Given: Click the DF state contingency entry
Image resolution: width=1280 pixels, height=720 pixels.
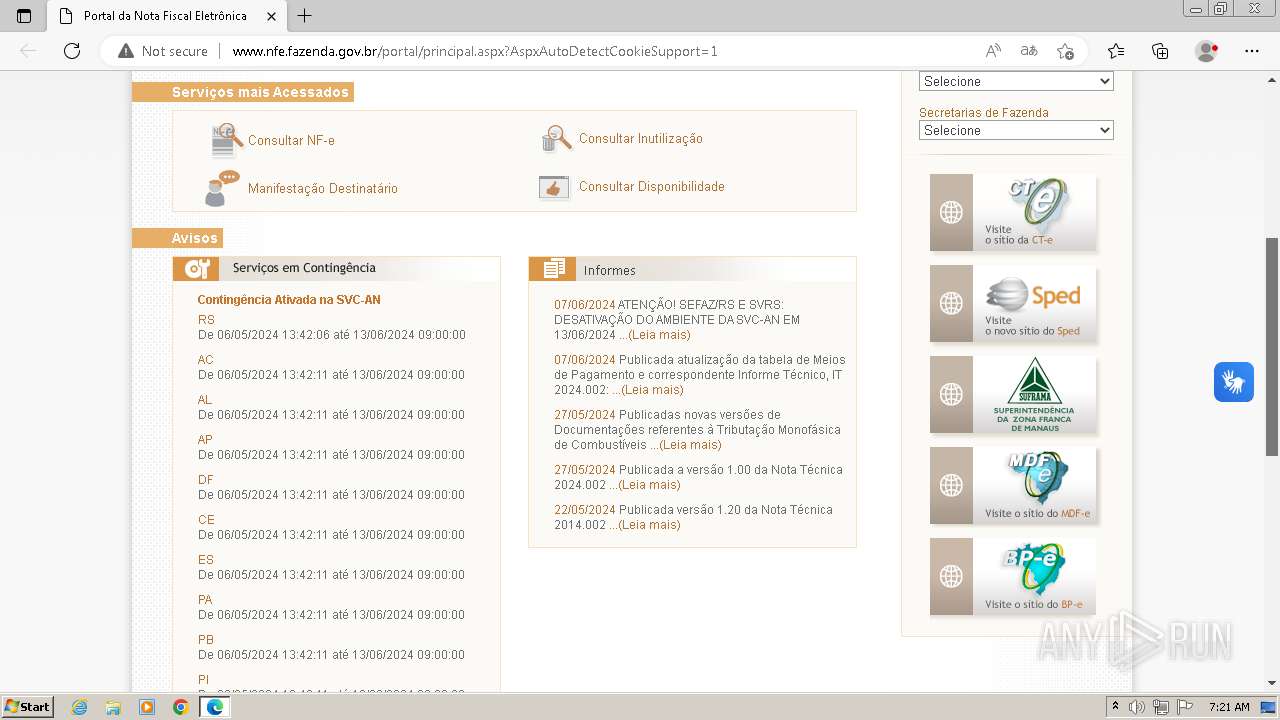Looking at the screenshot, I should [205, 480].
